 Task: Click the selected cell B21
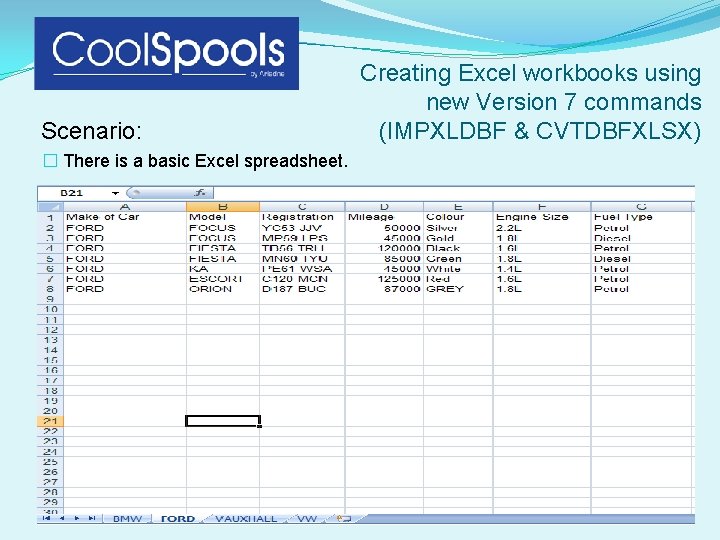(x=223, y=421)
